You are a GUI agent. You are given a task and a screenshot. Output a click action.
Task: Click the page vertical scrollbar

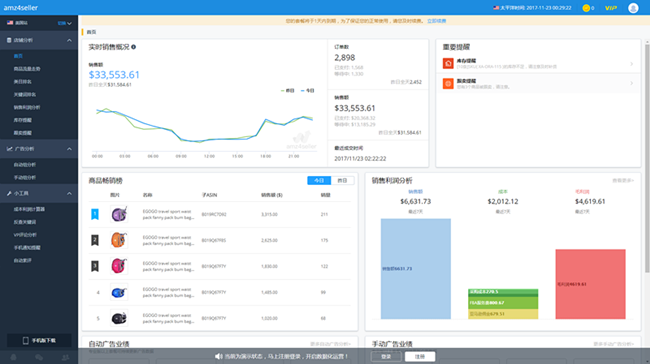click(647, 157)
